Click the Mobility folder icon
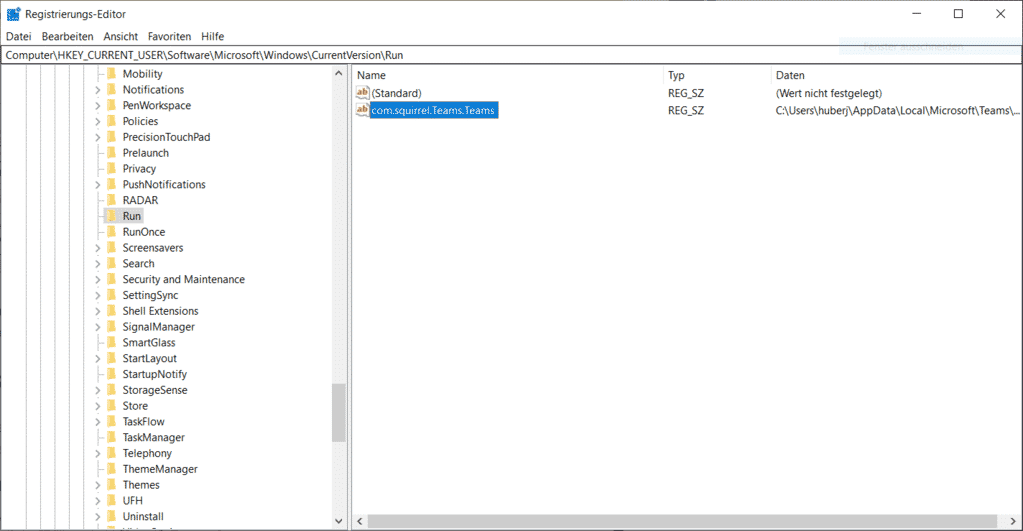Image resolution: width=1023 pixels, height=531 pixels. pos(112,74)
